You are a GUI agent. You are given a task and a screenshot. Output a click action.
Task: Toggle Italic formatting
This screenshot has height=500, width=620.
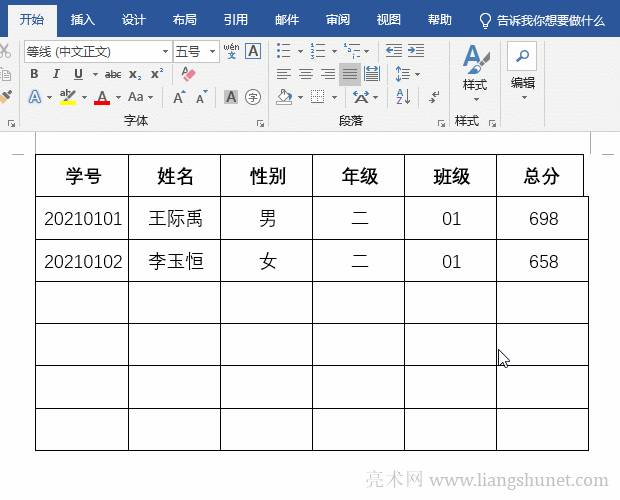point(56,74)
